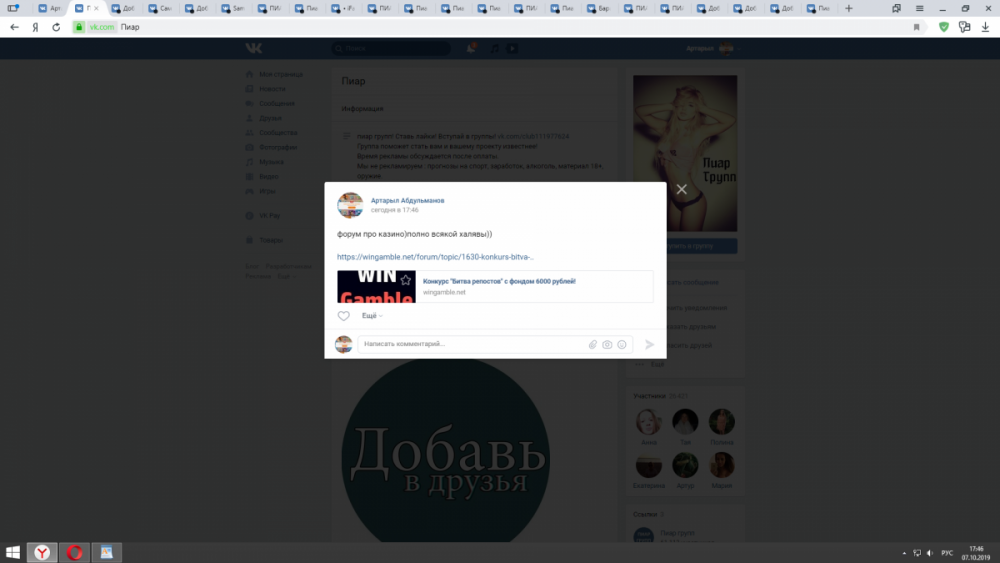Open the Windows Start button
Image resolution: width=1000 pixels, height=563 pixels.
point(13,552)
